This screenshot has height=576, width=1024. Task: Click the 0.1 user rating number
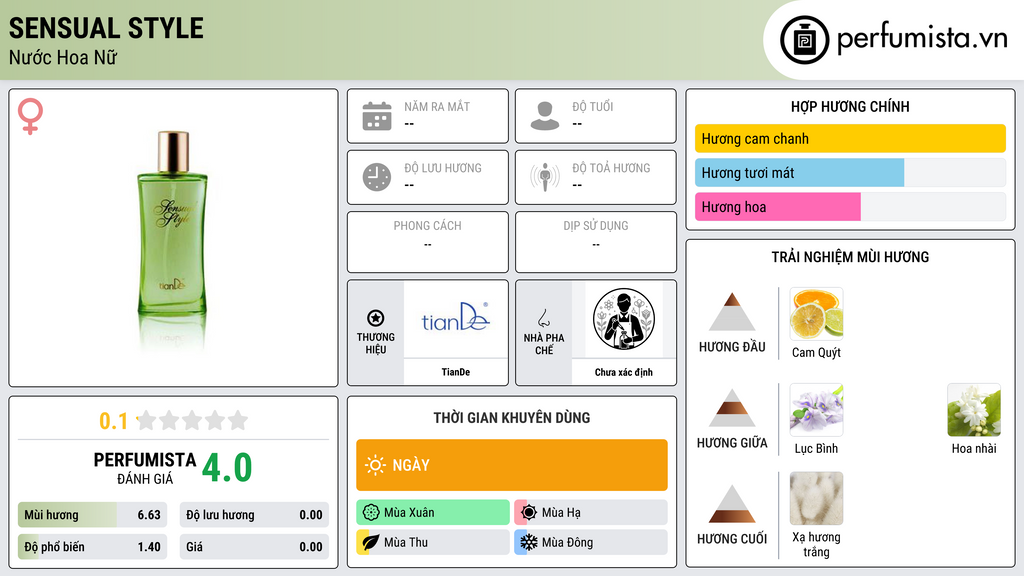coord(113,421)
